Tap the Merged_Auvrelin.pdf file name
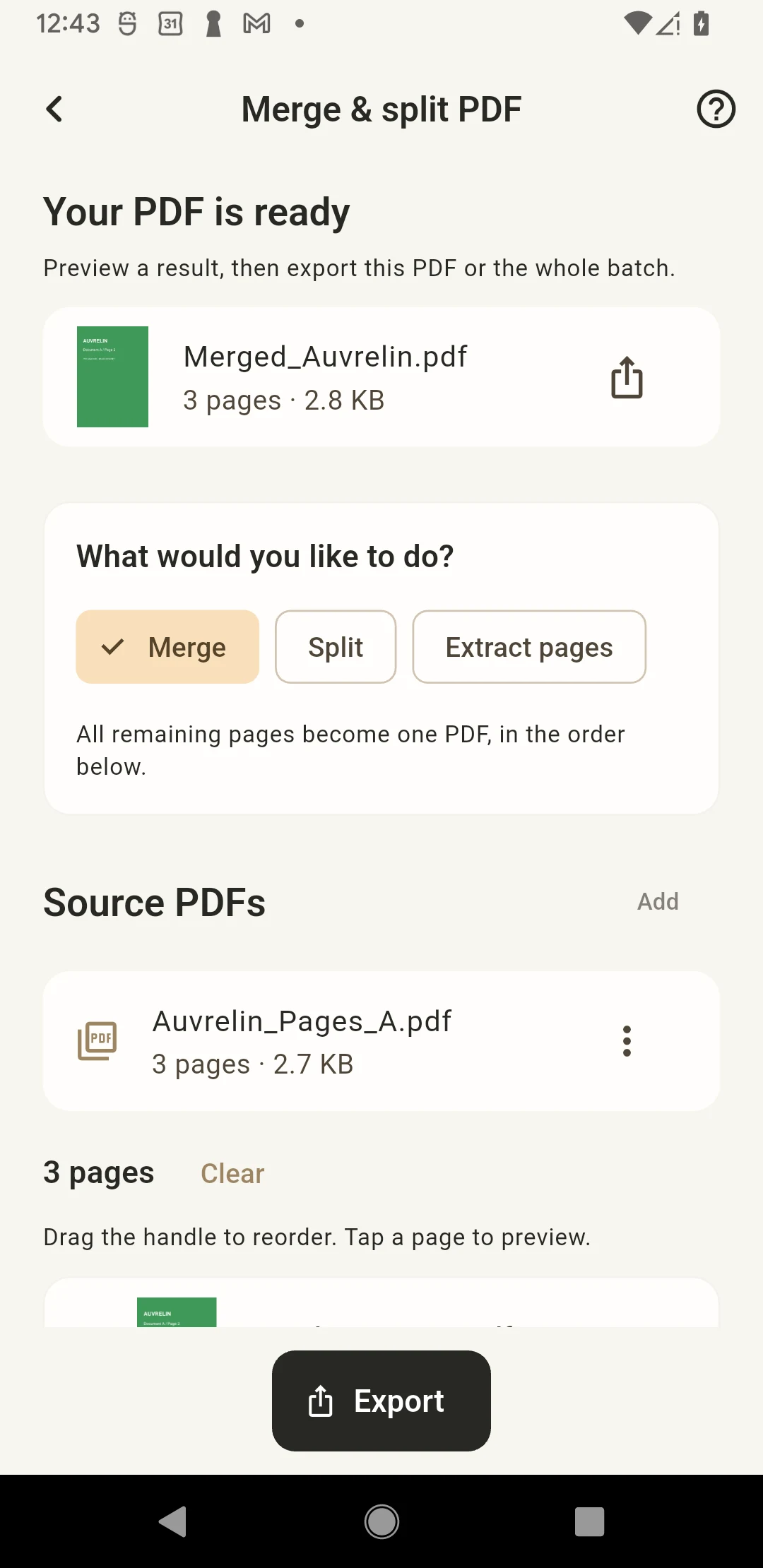Viewport: 763px width, 1568px height. pos(325,357)
